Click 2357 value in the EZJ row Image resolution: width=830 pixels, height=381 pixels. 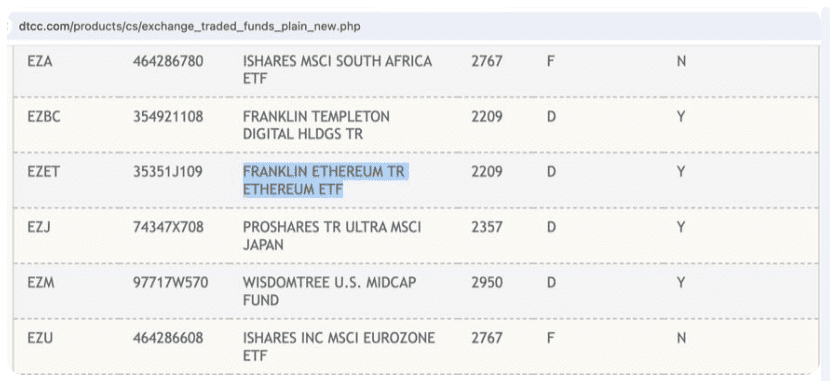click(486, 228)
